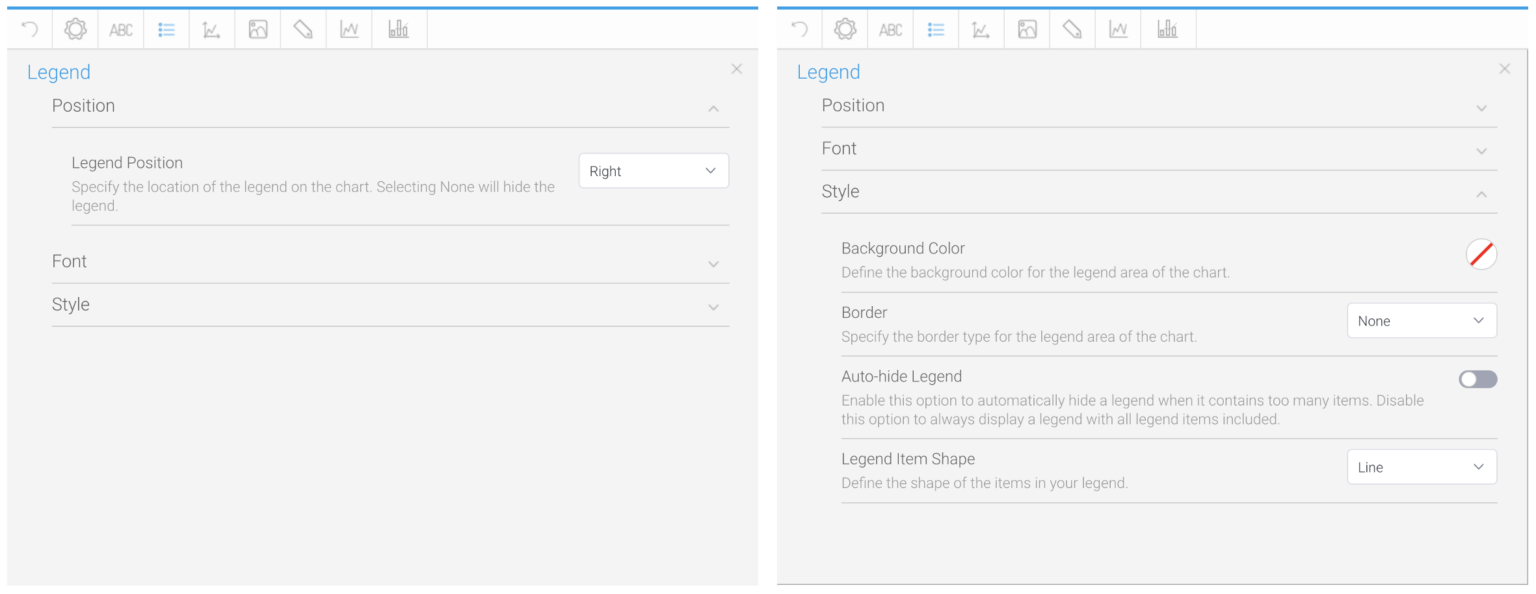
Task: Expand the Style section chevron in left panel
Action: [x=713, y=307]
